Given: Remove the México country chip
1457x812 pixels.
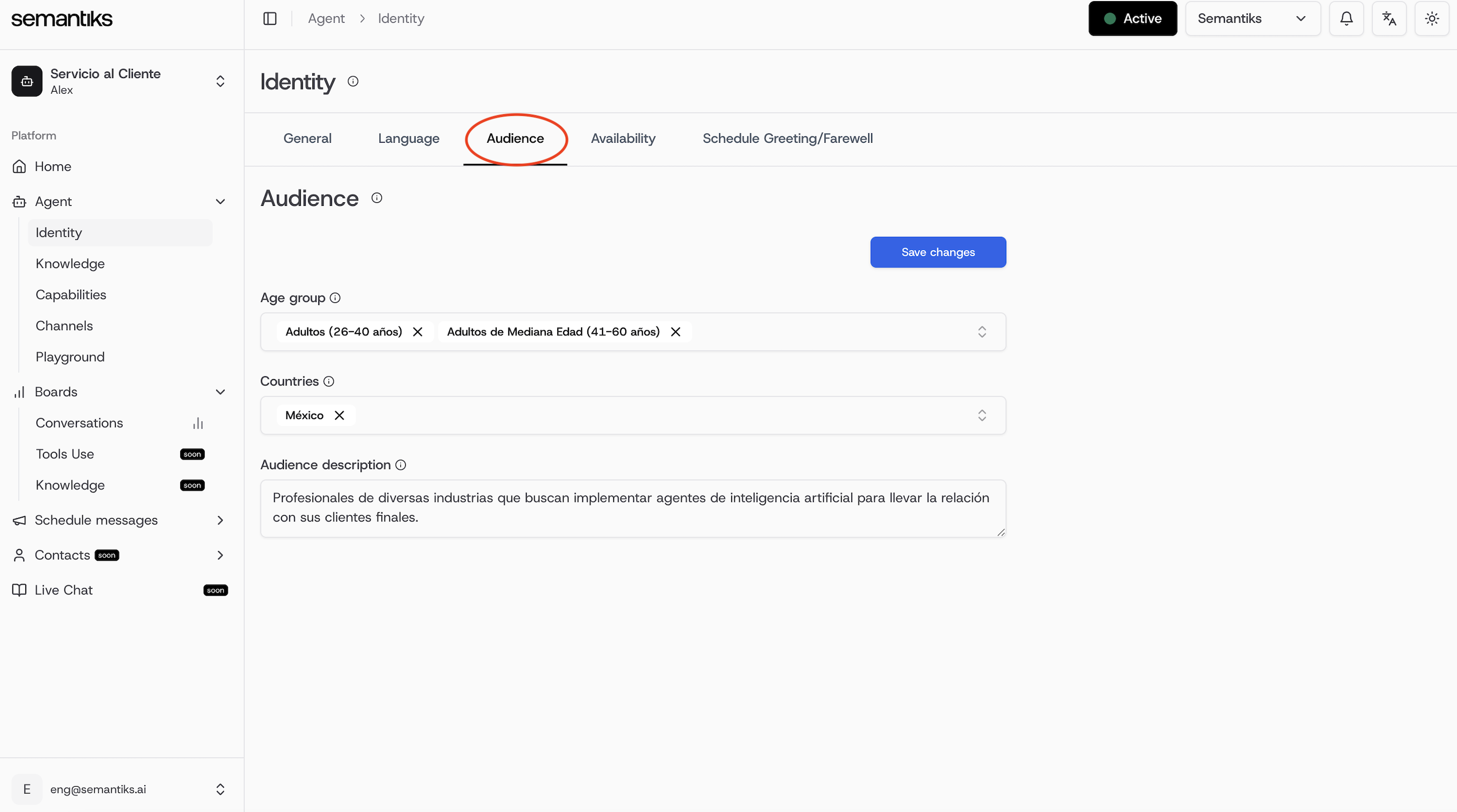Looking at the screenshot, I should [339, 414].
